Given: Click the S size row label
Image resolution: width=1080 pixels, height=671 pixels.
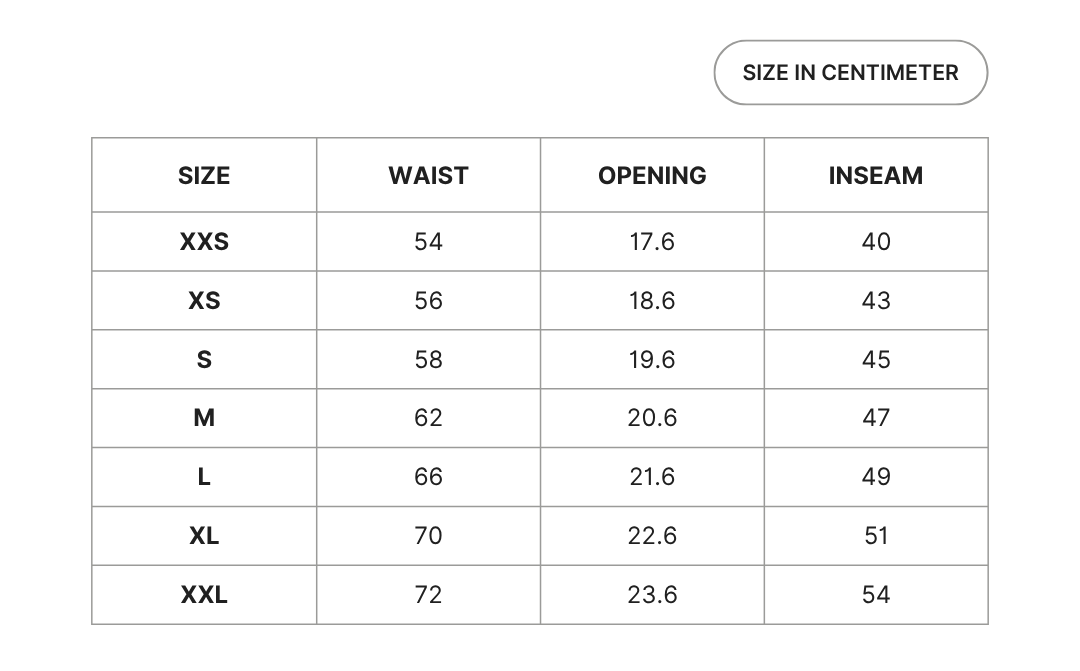Looking at the screenshot, I should click(x=204, y=359).
